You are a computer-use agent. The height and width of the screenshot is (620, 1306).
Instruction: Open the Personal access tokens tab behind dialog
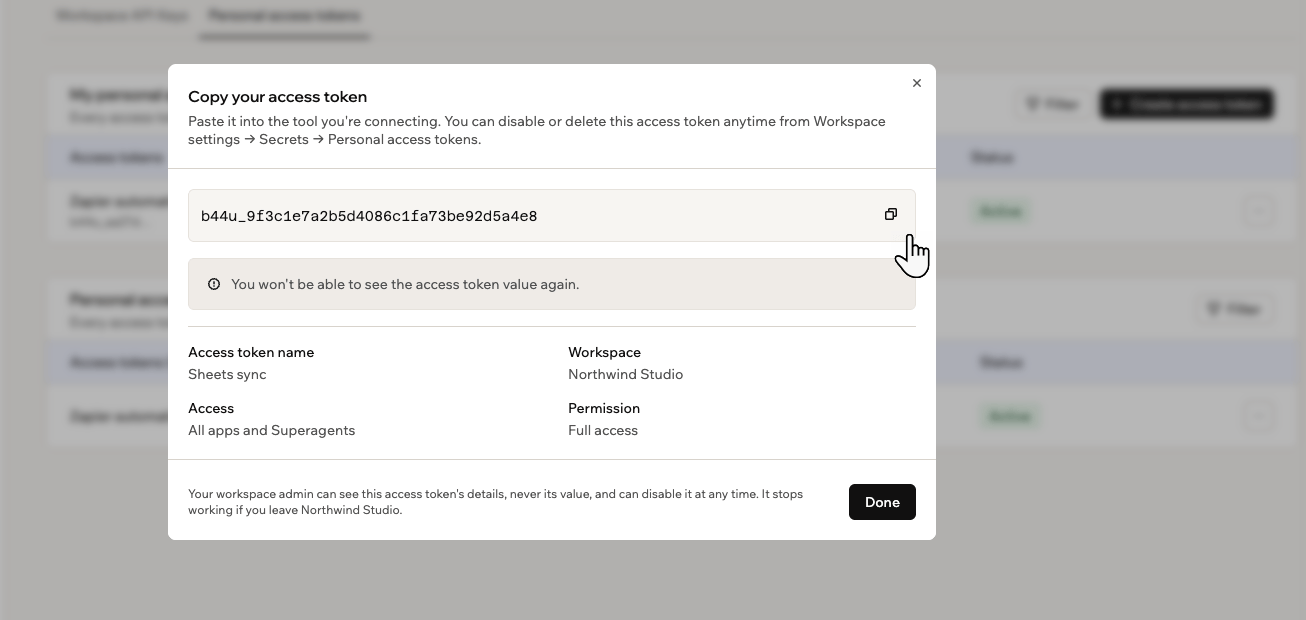pos(284,16)
